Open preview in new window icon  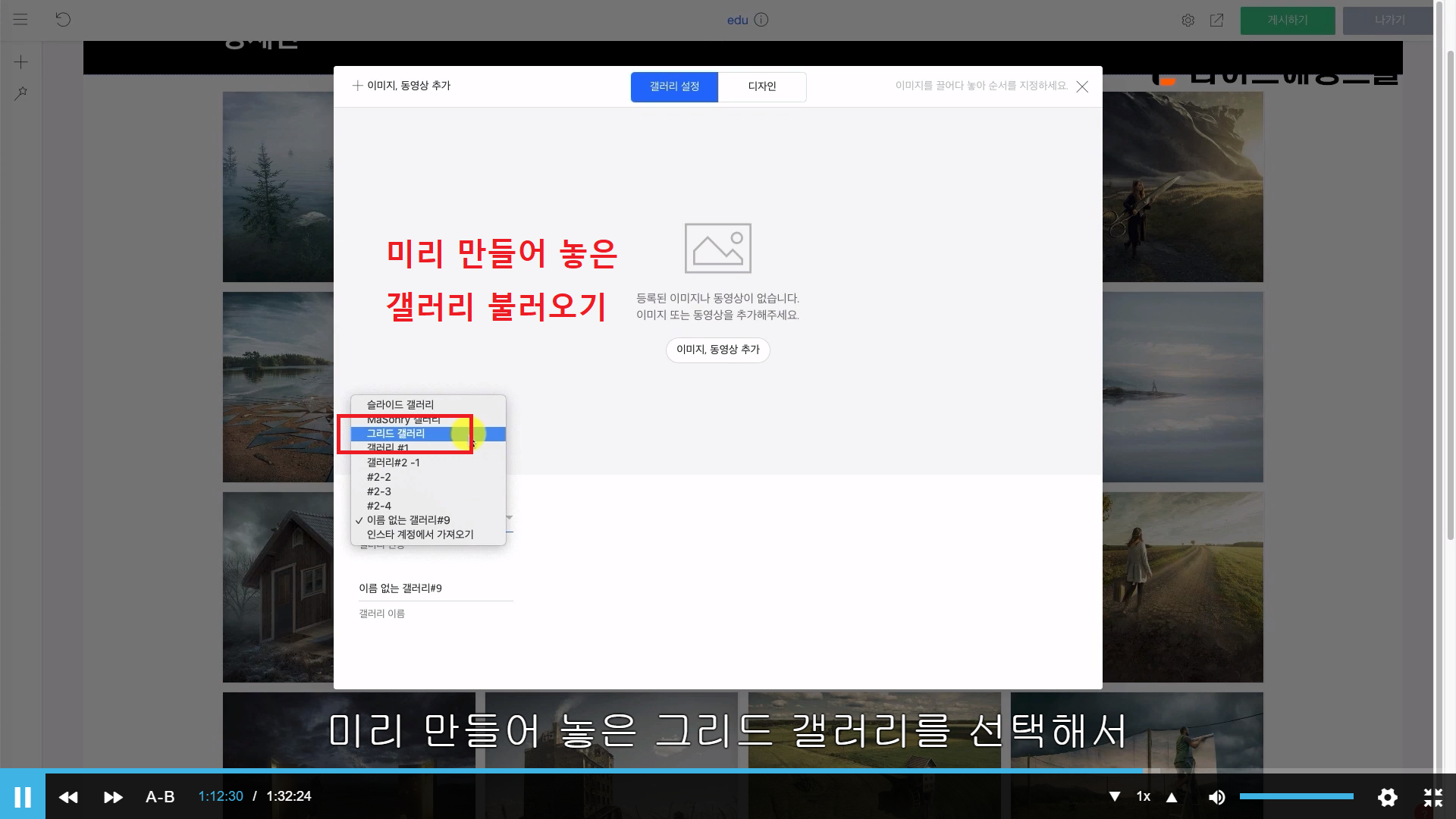(x=1216, y=20)
